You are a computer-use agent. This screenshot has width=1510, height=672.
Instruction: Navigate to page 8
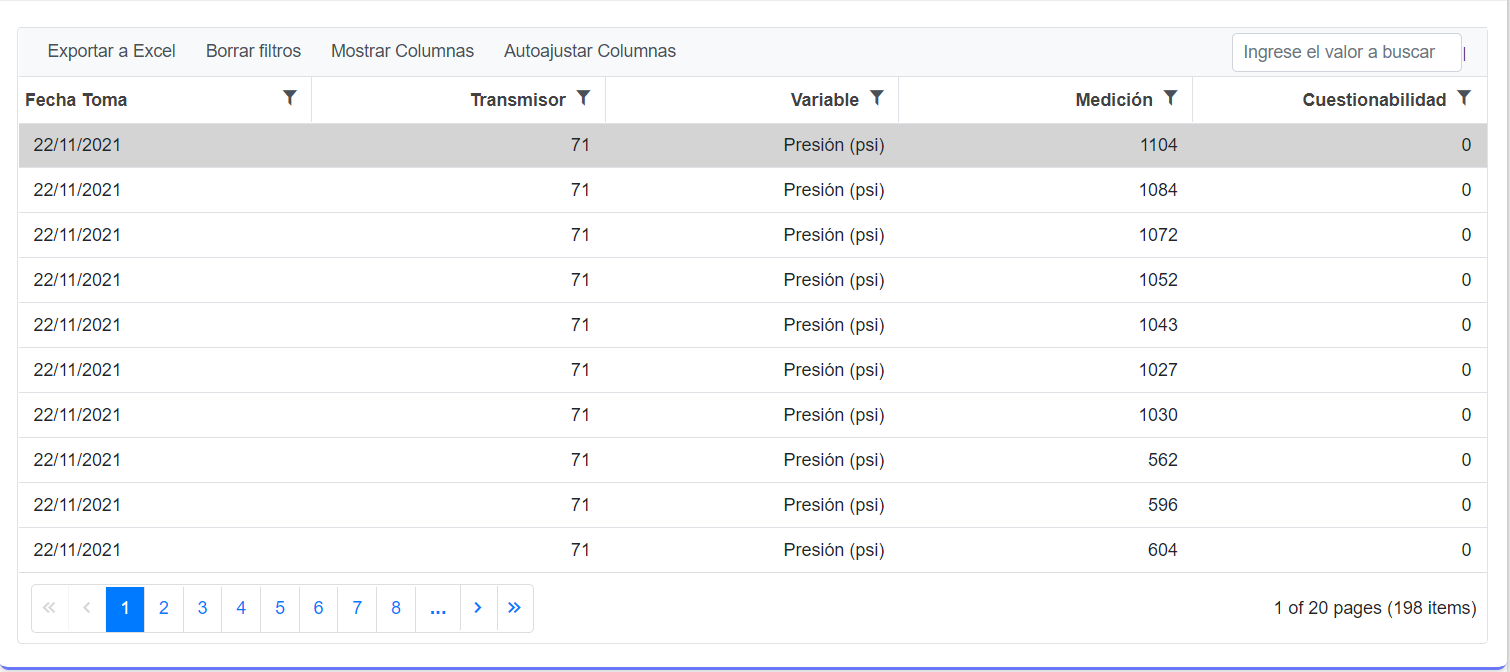tap(396, 608)
